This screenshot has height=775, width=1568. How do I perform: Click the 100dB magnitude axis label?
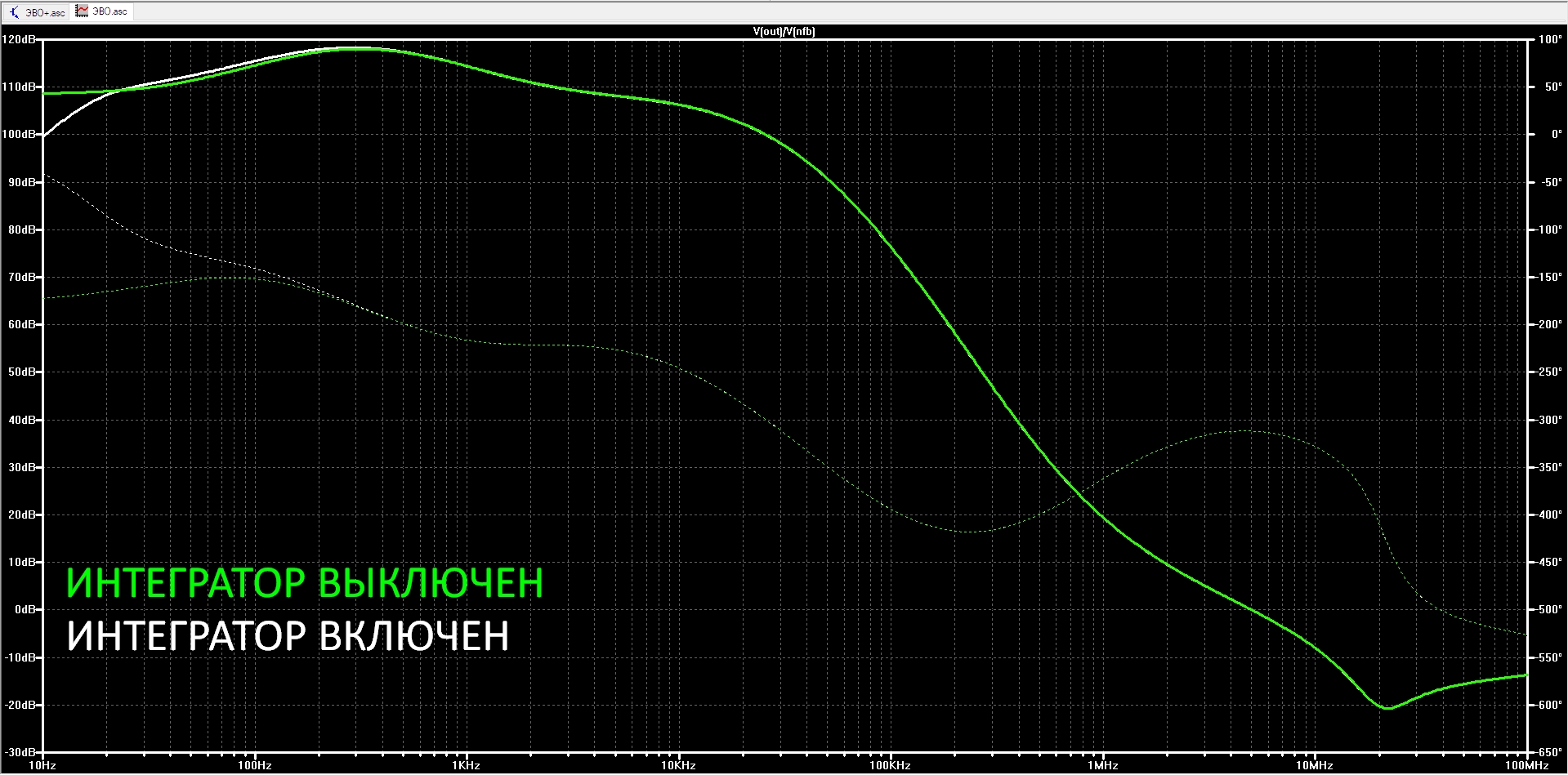pos(18,134)
